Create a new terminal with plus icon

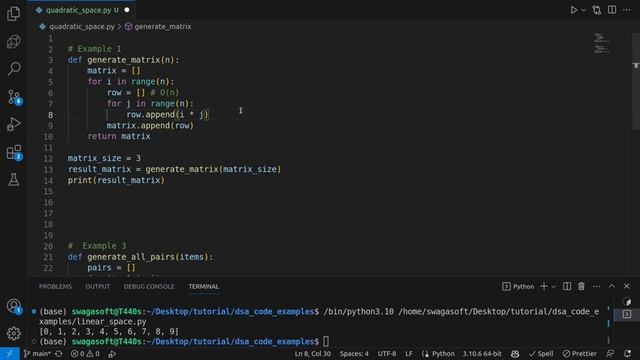(x=544, y=287)
